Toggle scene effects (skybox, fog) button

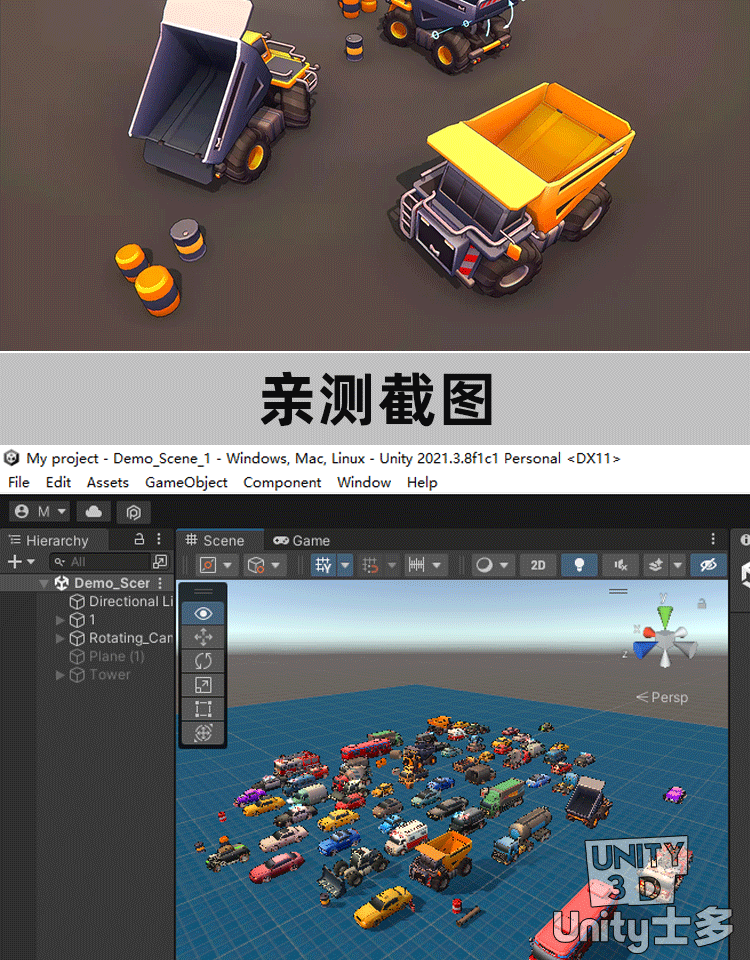point(655,565)
